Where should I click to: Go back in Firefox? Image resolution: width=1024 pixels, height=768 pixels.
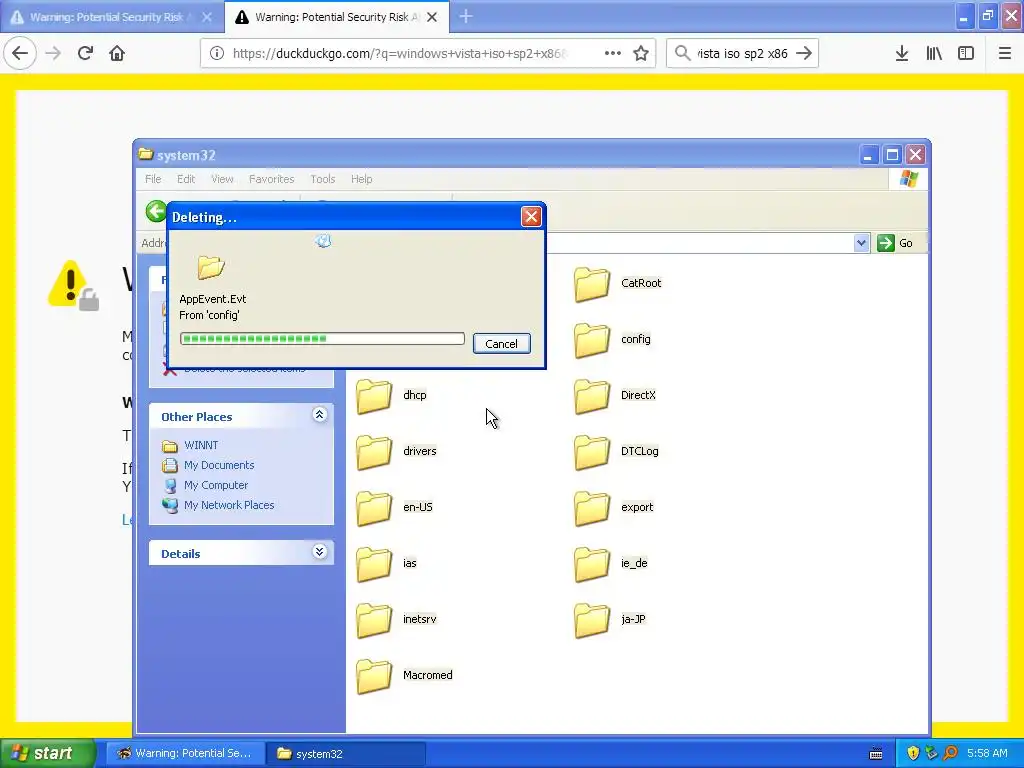coord(20,54)
